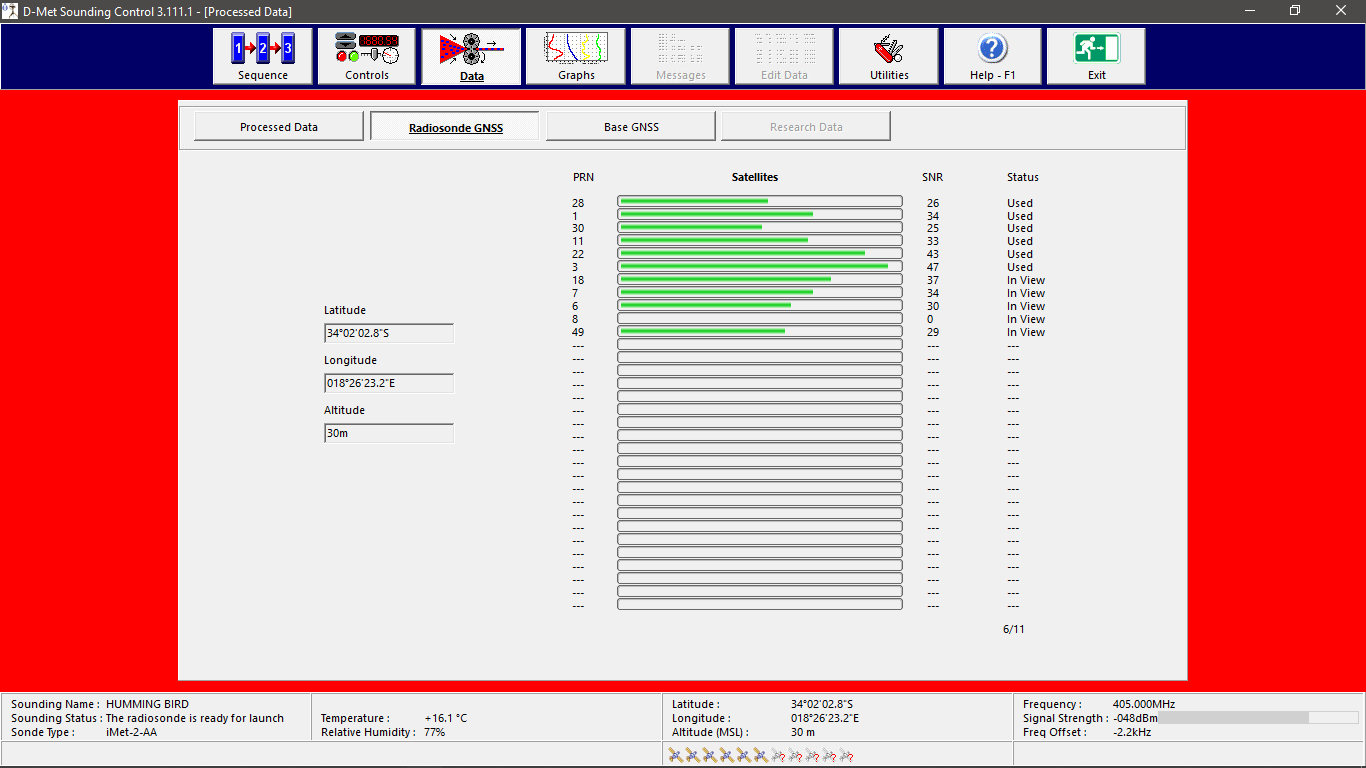Switch to the Processed Data tab
Image resolution: width=1366 pixels, height=768 pixels.
point(279,127)
